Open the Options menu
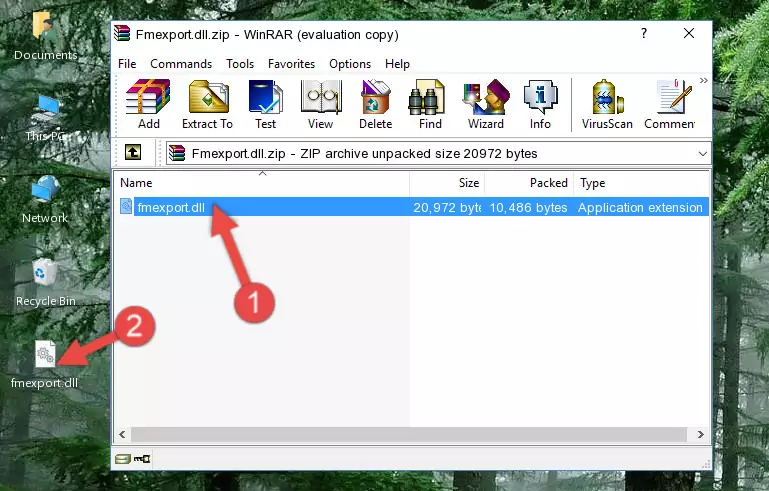769x491 pixels. 350,64
